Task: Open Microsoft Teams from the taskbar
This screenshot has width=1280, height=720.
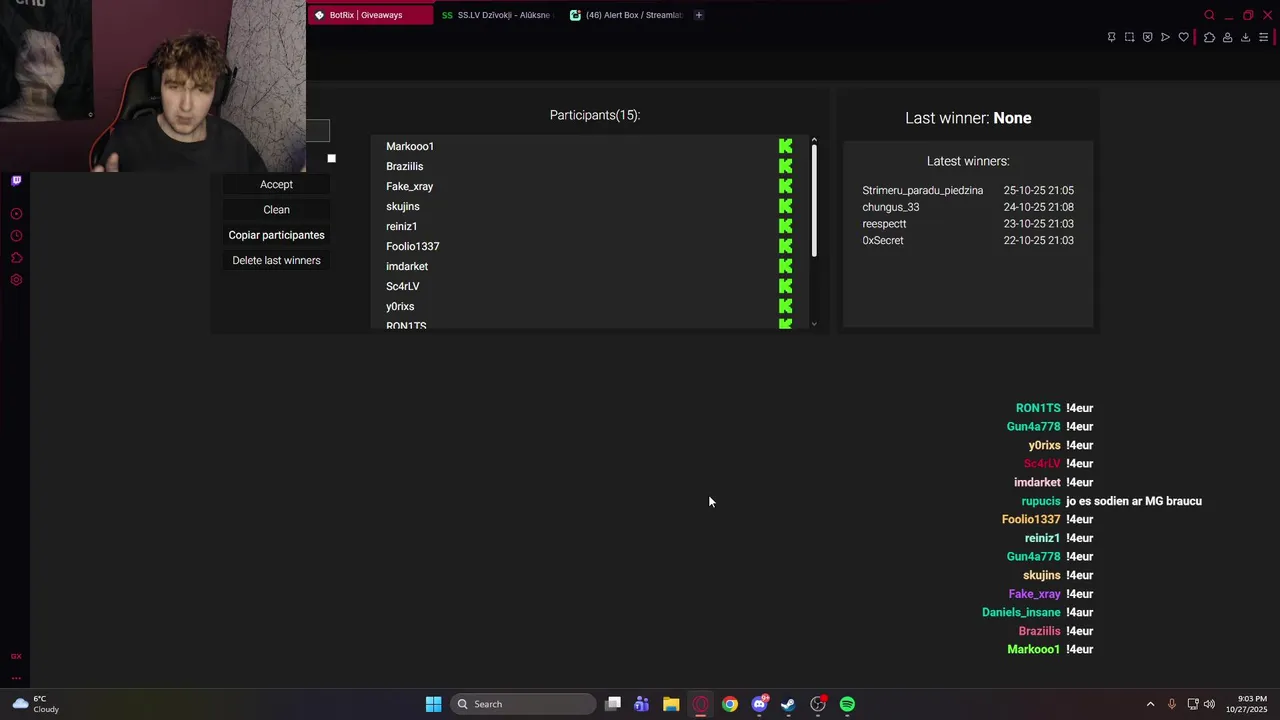Action: 642,704
